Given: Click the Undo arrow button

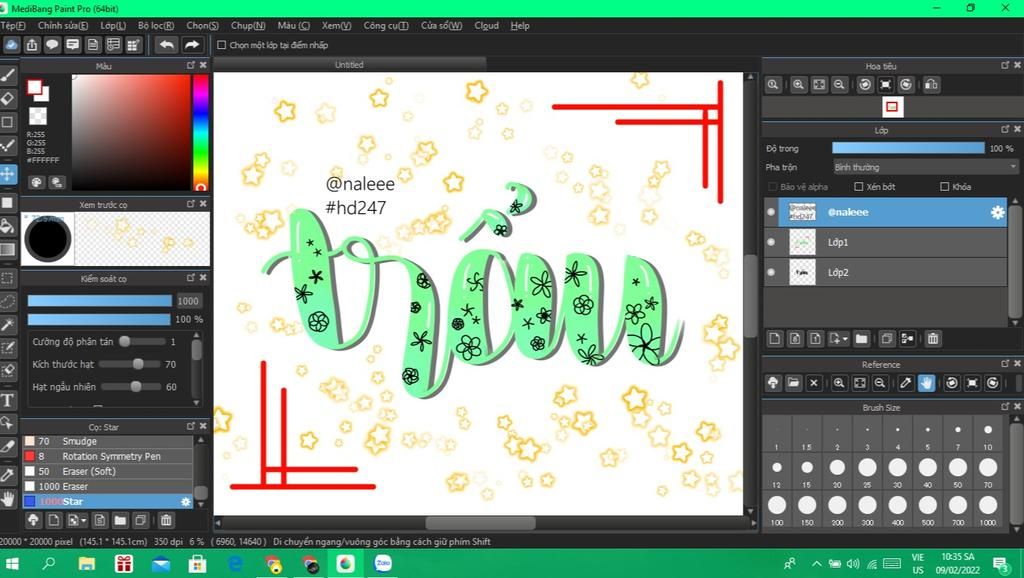Looking at the screenshot, I should coord(167,44).
